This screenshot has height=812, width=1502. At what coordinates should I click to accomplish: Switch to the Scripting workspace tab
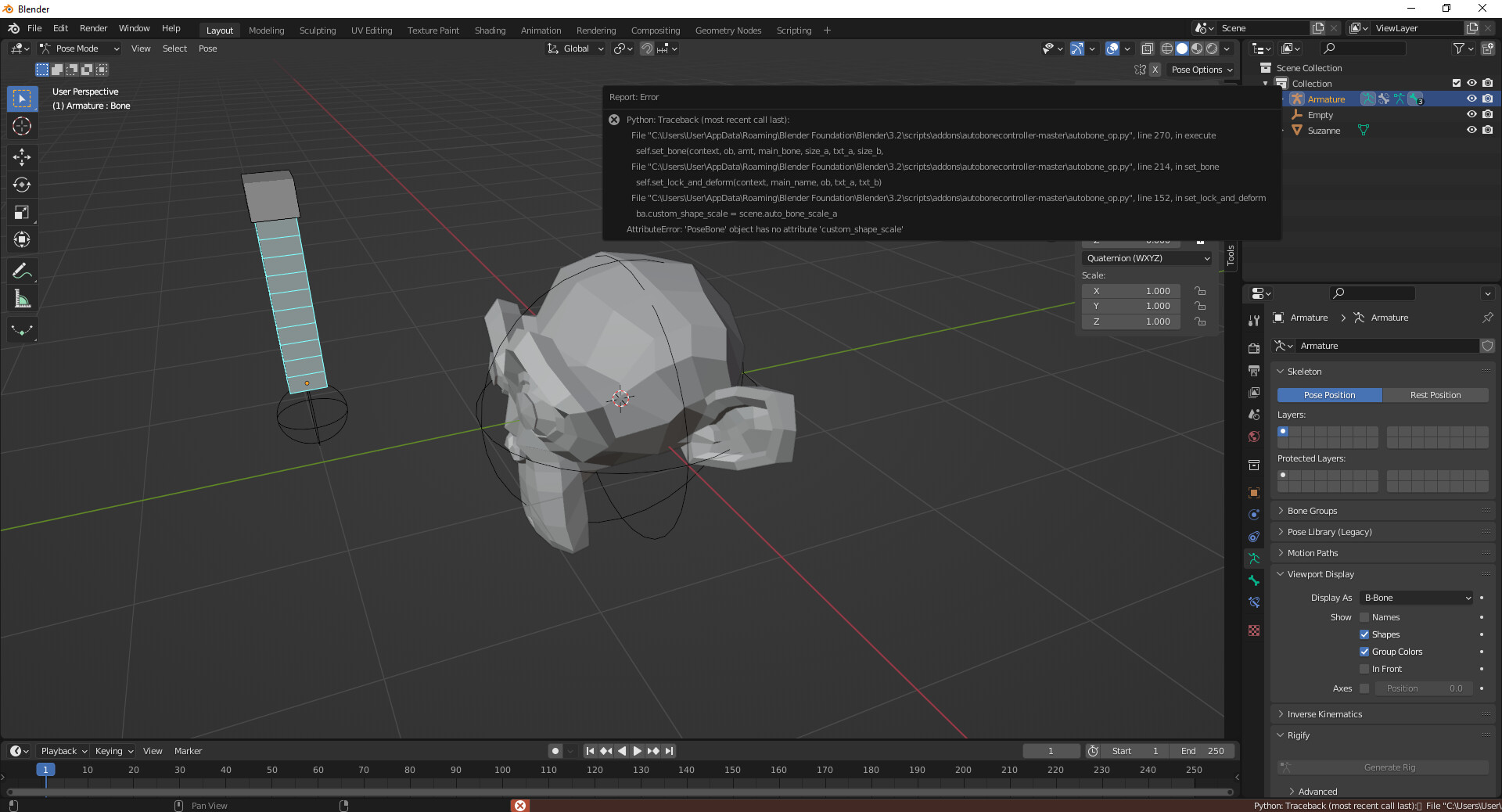coord(793,30)
